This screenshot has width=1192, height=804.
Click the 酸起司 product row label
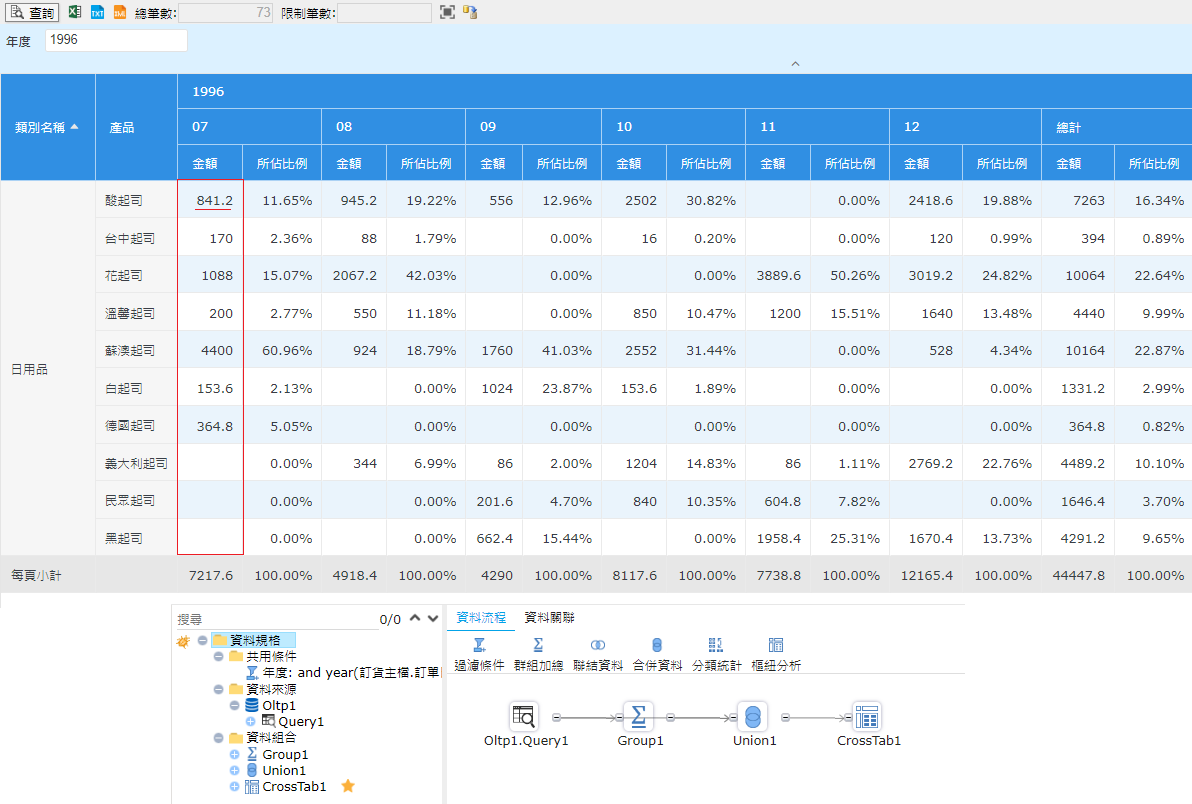124,200
